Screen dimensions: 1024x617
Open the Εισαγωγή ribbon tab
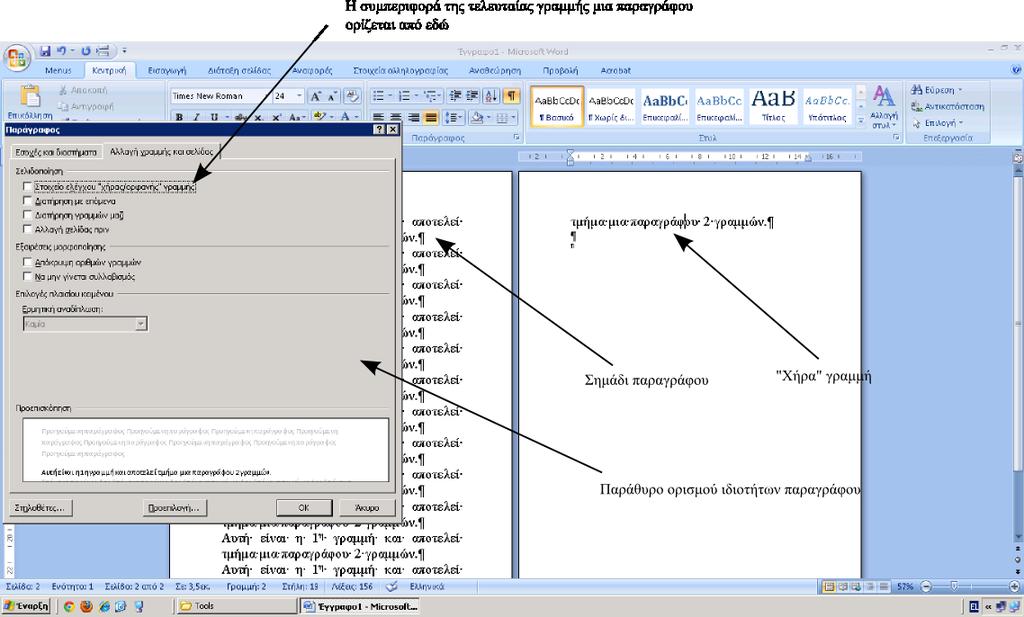(x=167, y=70)
